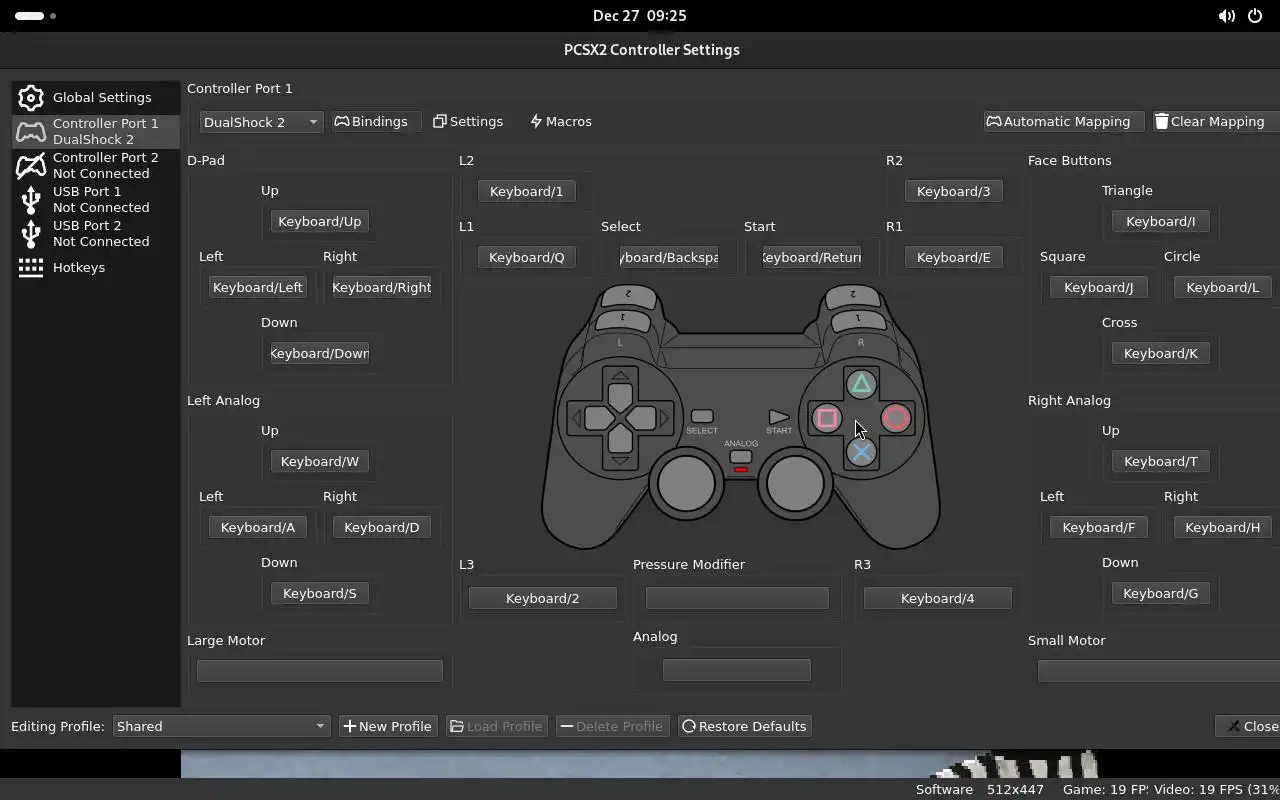Click the SELECT button on controller image
The width and height of the screenshot is (1280, 800).
(702, 416)
